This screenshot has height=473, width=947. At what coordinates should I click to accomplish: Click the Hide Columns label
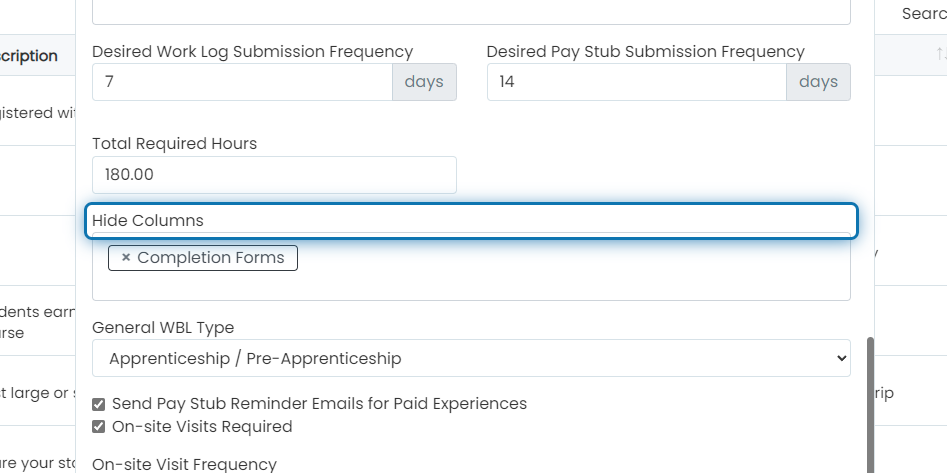tap(147, 220)
